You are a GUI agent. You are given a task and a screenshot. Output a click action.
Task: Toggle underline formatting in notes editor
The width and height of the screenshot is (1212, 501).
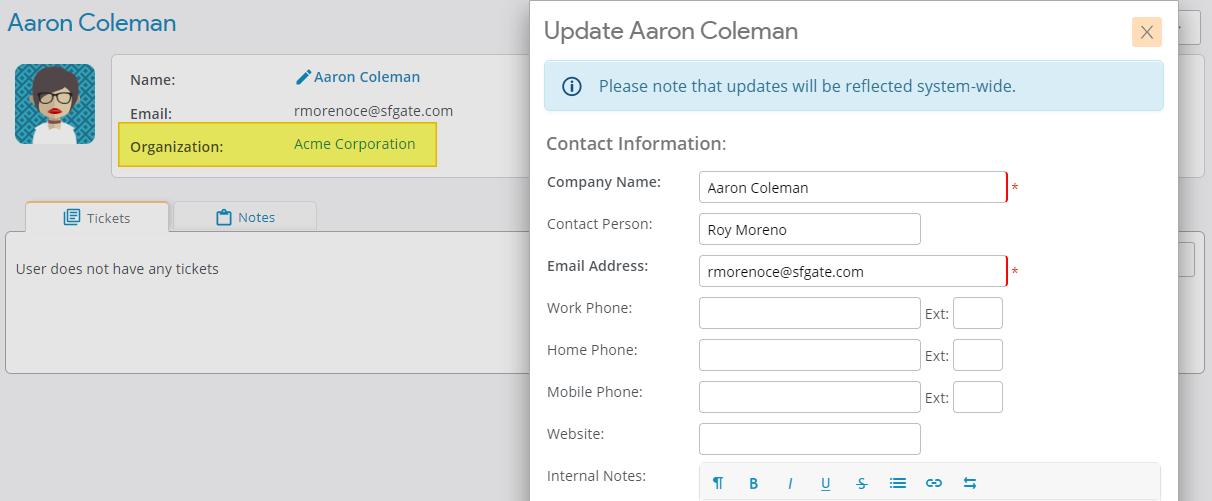826,483
